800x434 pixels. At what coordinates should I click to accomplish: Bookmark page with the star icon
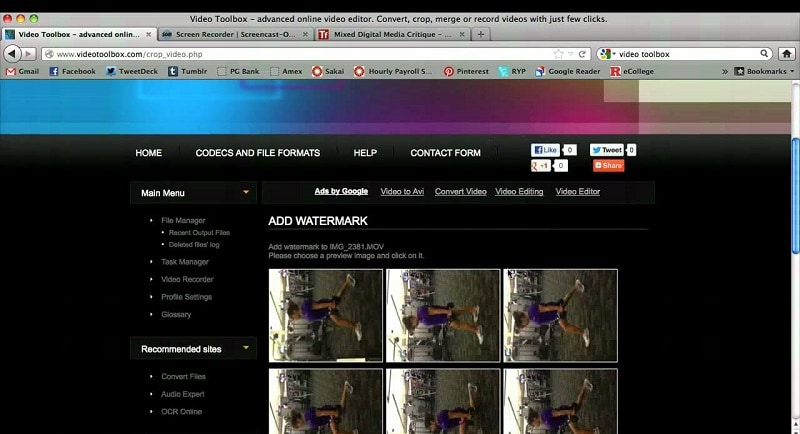coord(558,54)
